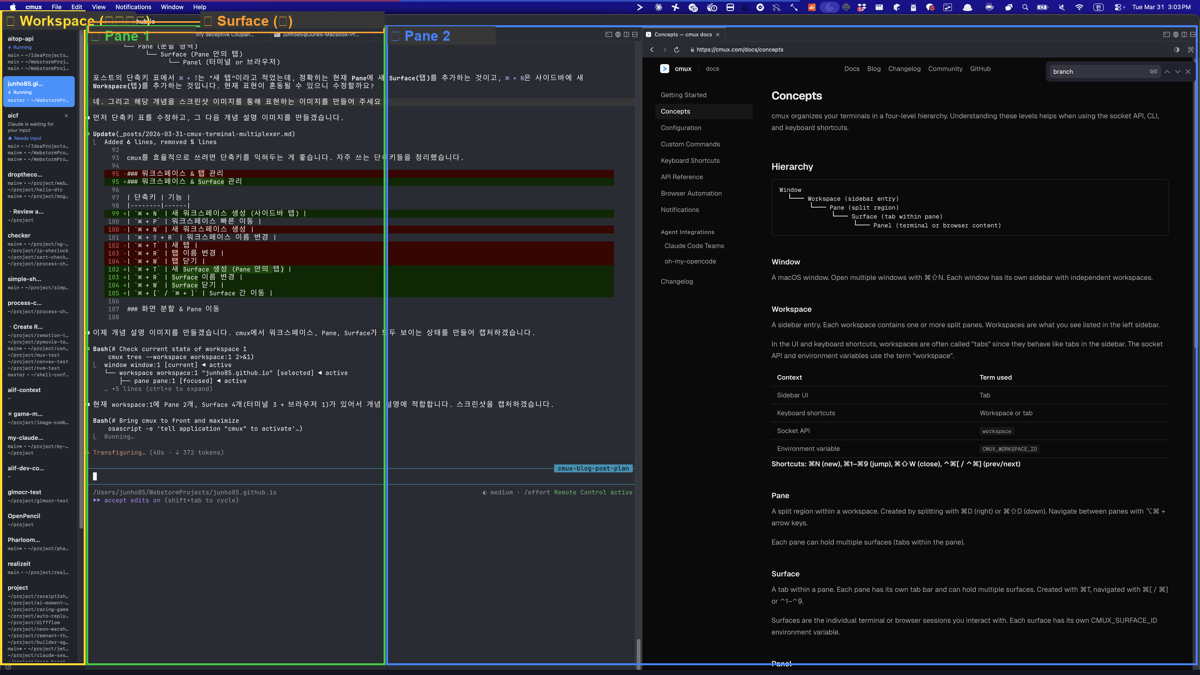Open Wi-Fi status in the menu bar
1200x675 pixels.
(x=1079, y=7)
